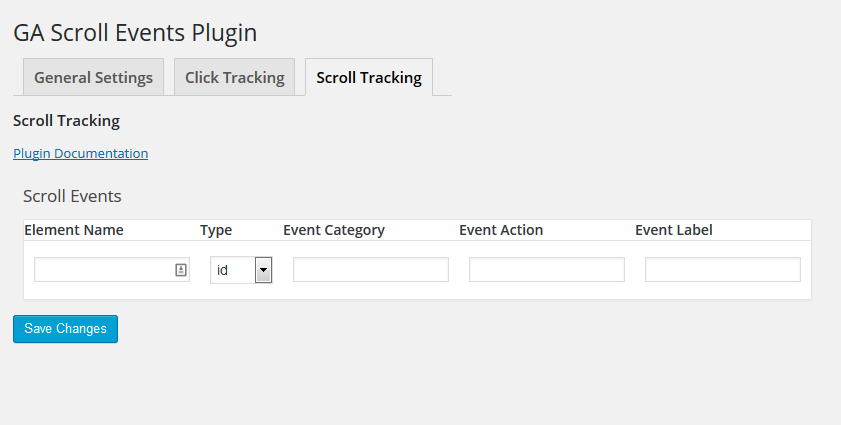Switch to the General Settings tab
Viewport: 841px width, 425px height.
coord(93,77)
